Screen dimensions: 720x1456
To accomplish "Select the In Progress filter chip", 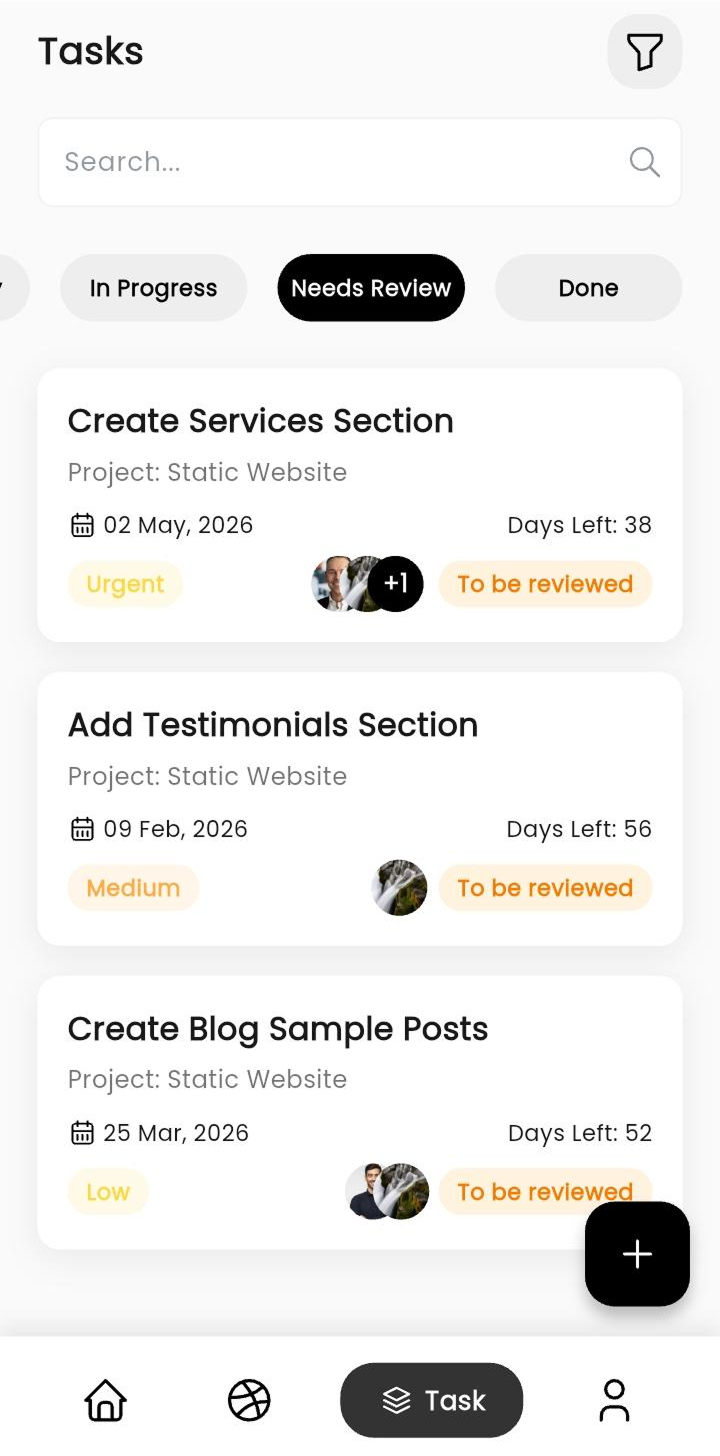I will point(153,288).
